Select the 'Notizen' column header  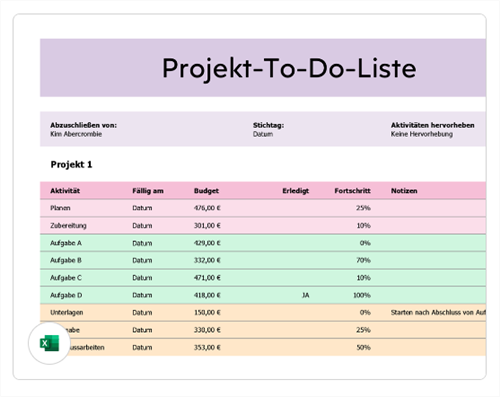point(404,191)
